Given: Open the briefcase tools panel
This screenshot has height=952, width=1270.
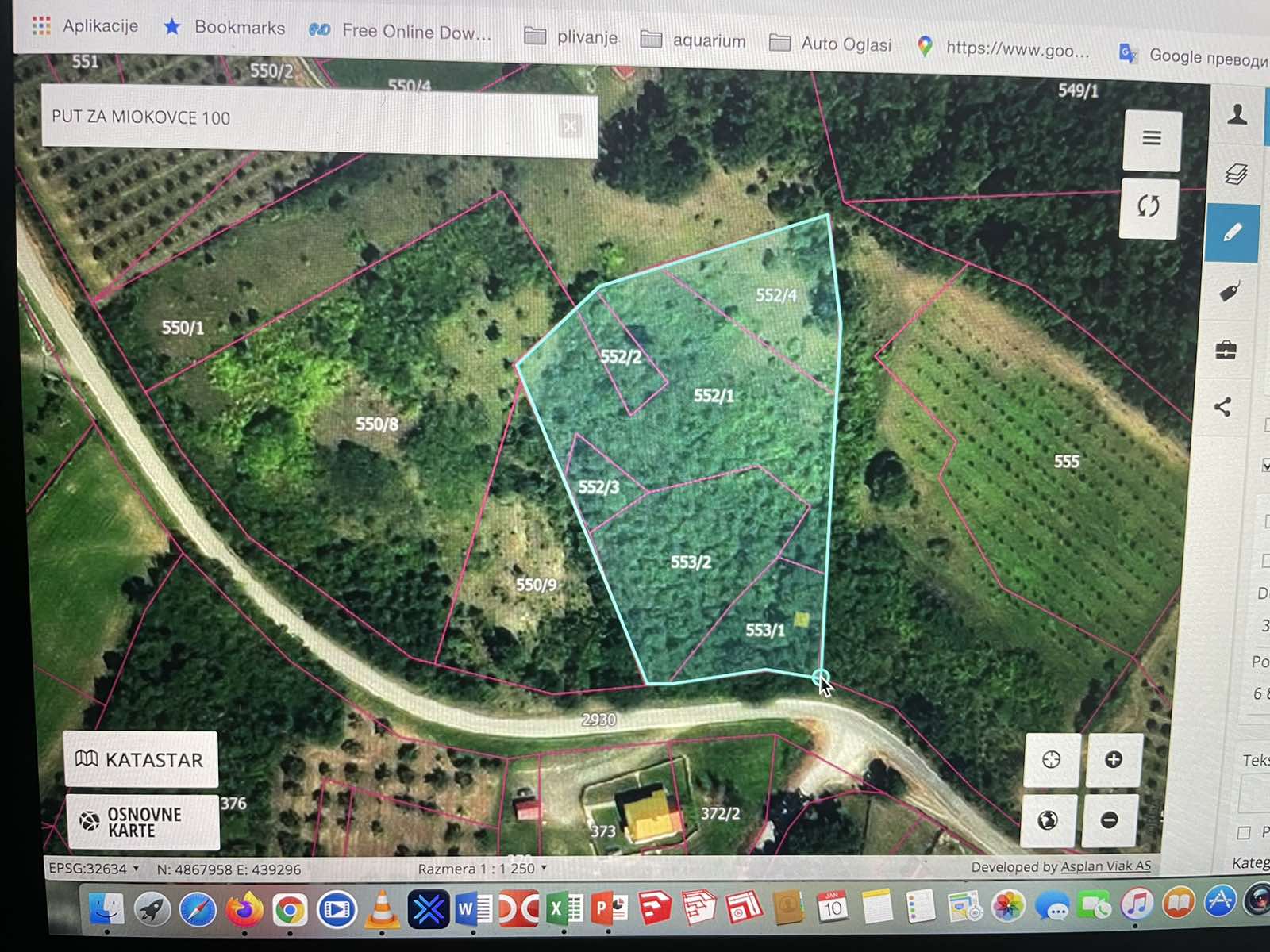Looking at the screenshot, I should click(1226, 350).
